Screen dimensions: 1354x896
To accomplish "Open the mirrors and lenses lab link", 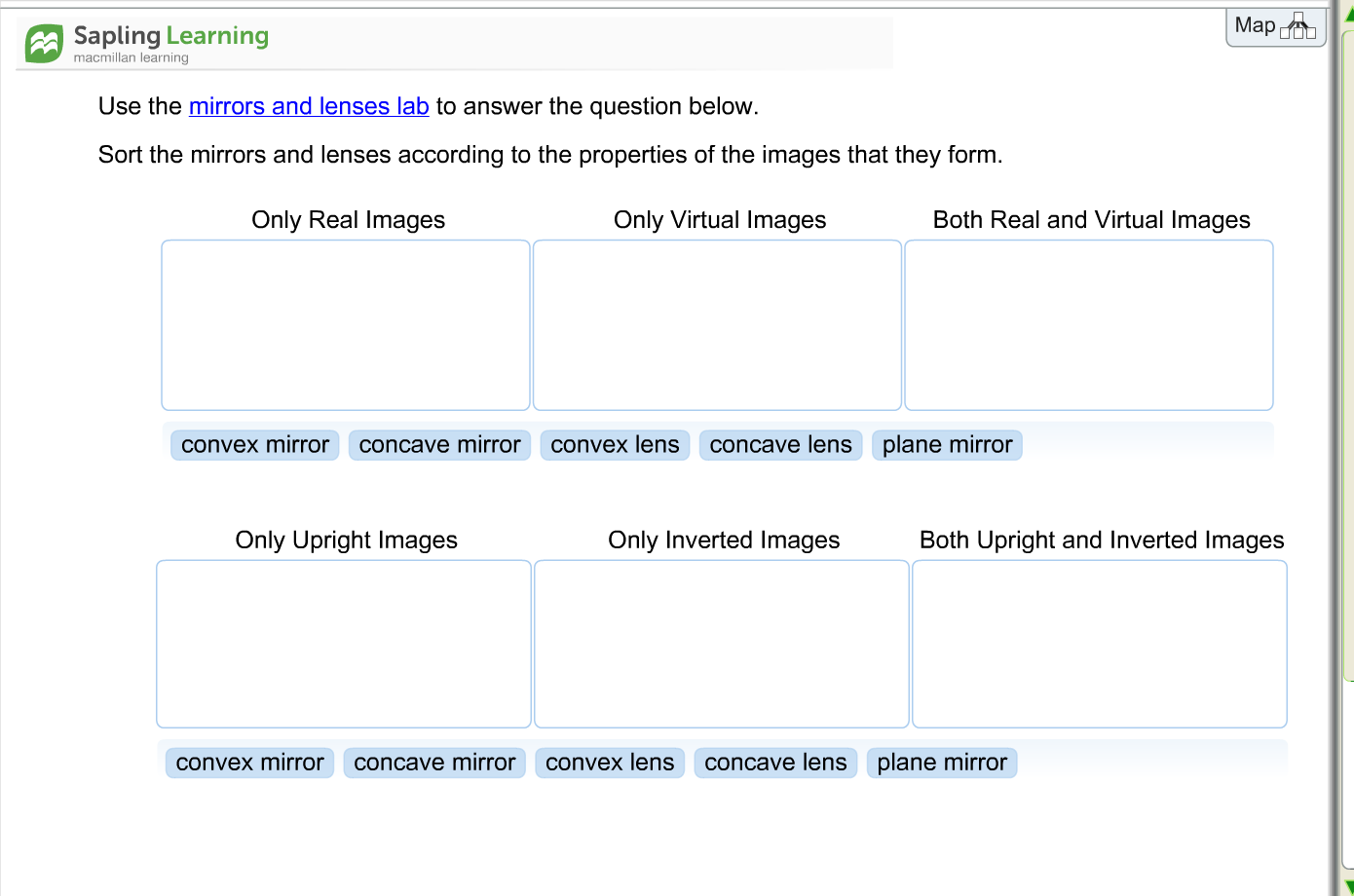I will point(309,106).
